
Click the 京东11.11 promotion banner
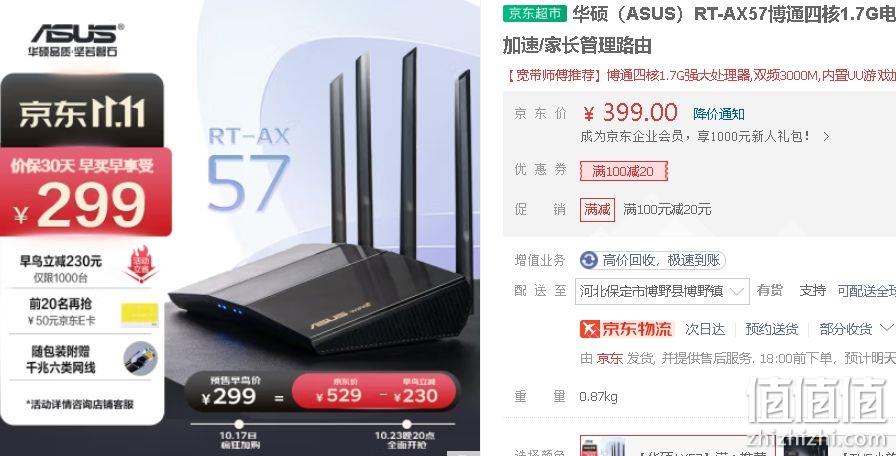82,111
